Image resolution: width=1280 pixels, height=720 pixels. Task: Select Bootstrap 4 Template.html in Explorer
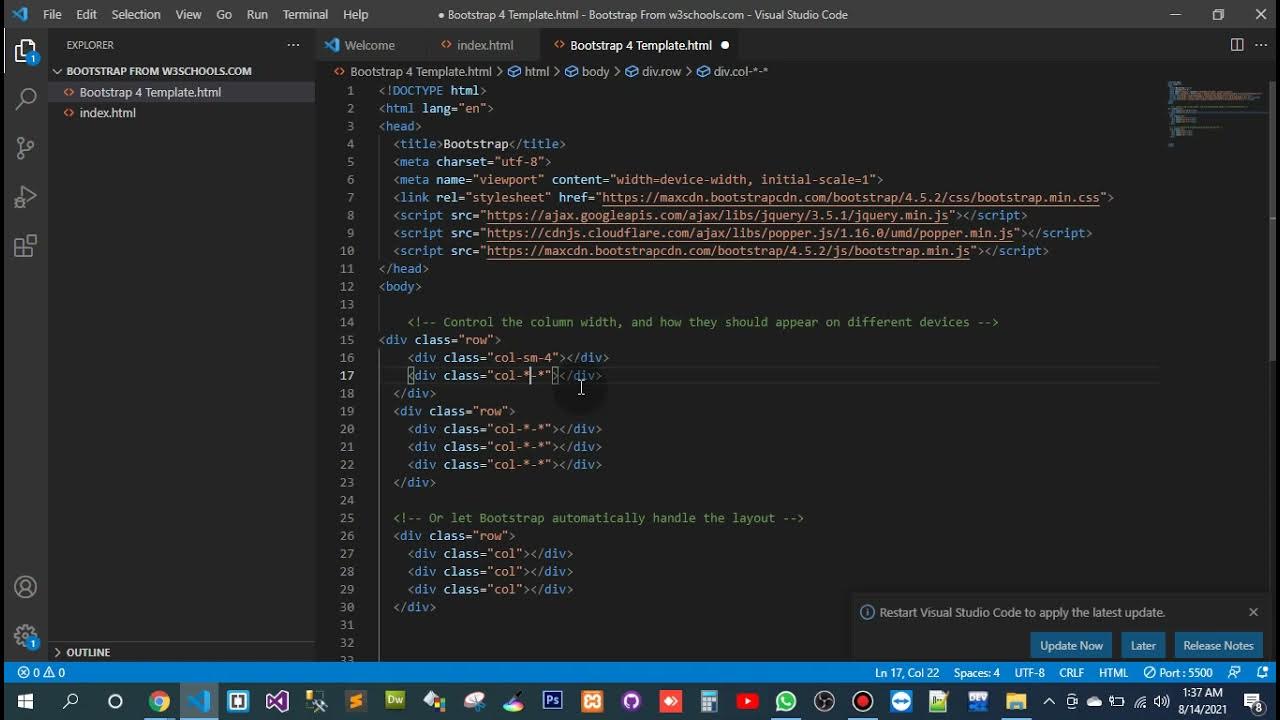(182, 92)
